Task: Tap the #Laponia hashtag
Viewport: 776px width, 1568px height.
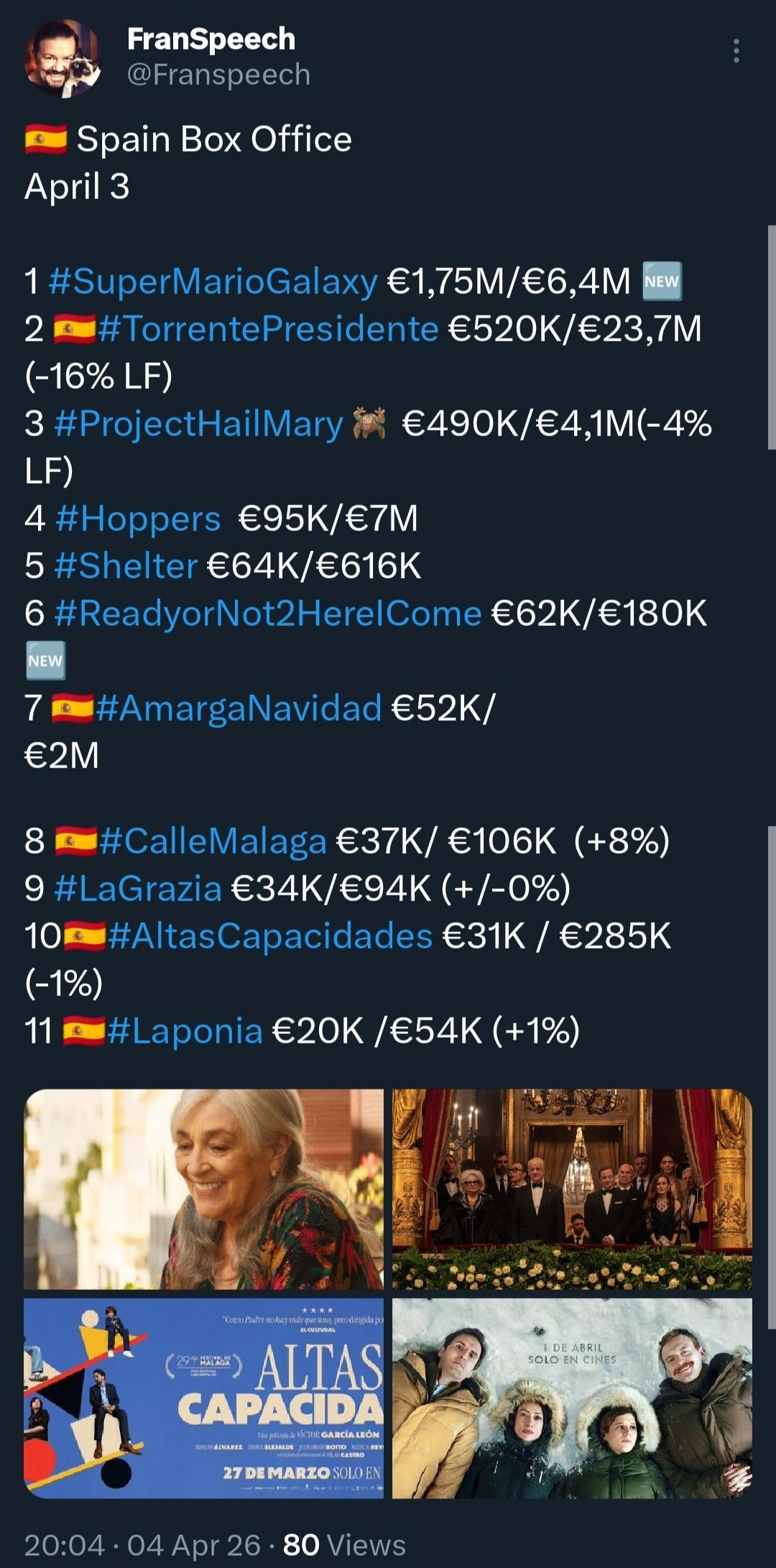Action: tap(185, 1030)
